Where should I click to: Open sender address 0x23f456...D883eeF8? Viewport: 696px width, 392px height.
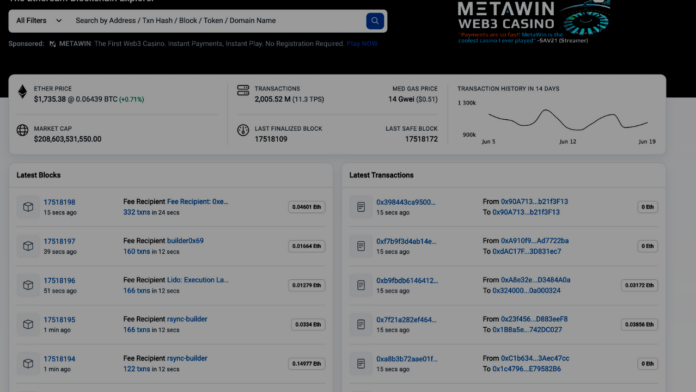(x=534, y=319)
